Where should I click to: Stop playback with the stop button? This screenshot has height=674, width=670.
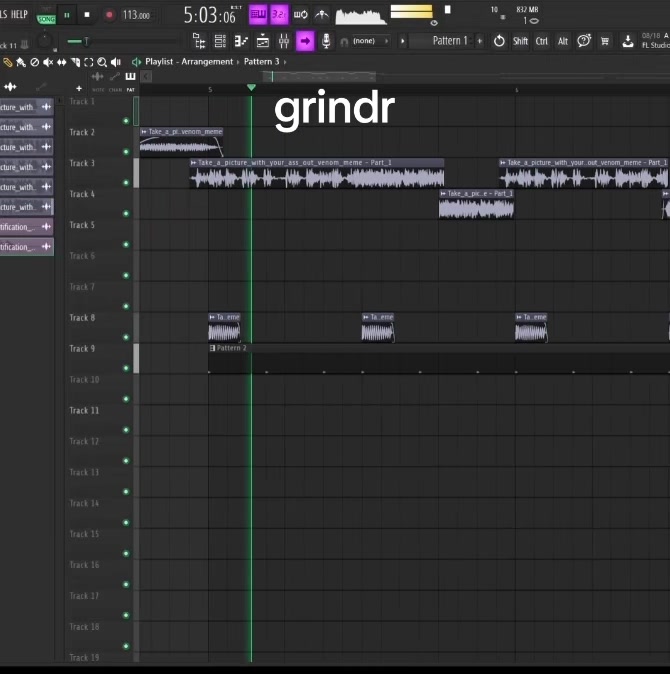[x=87, y=15]
